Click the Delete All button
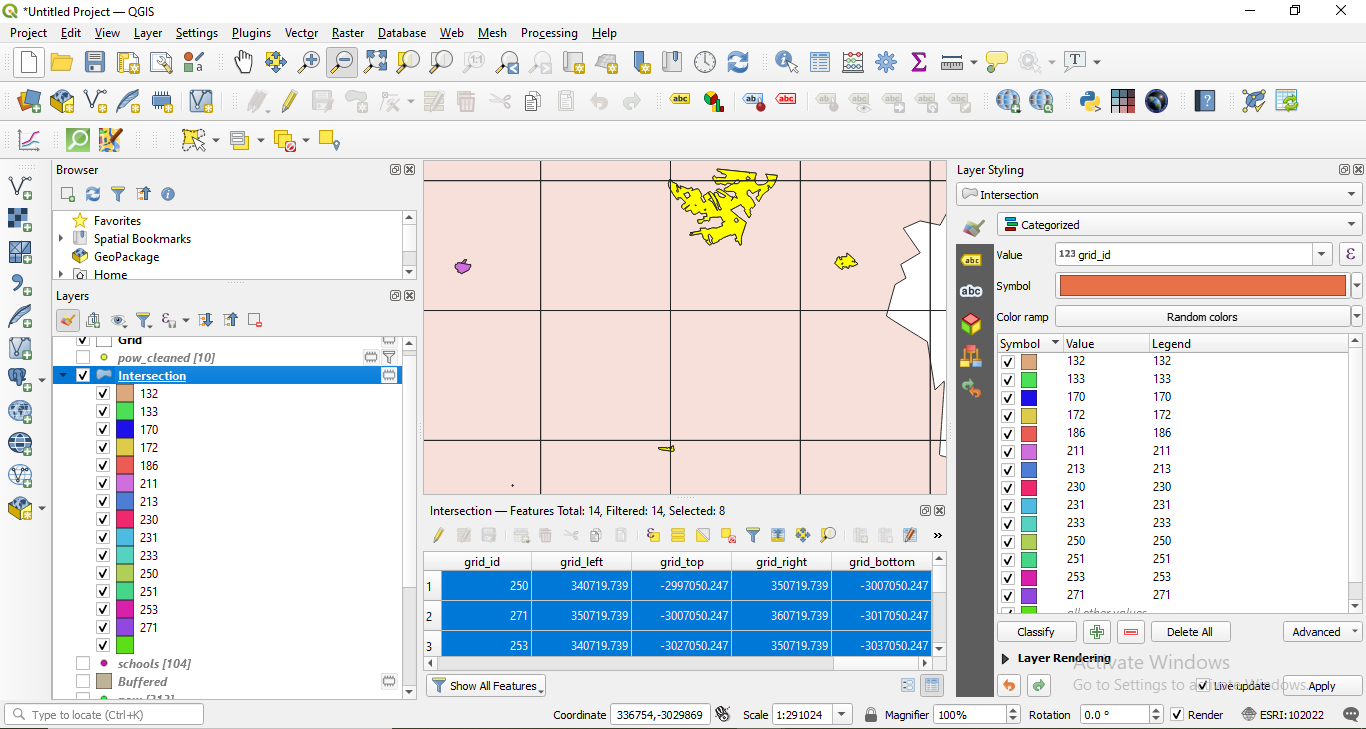The width and height of the screenshot is (1366, 729). click(x=1190, y=632)
